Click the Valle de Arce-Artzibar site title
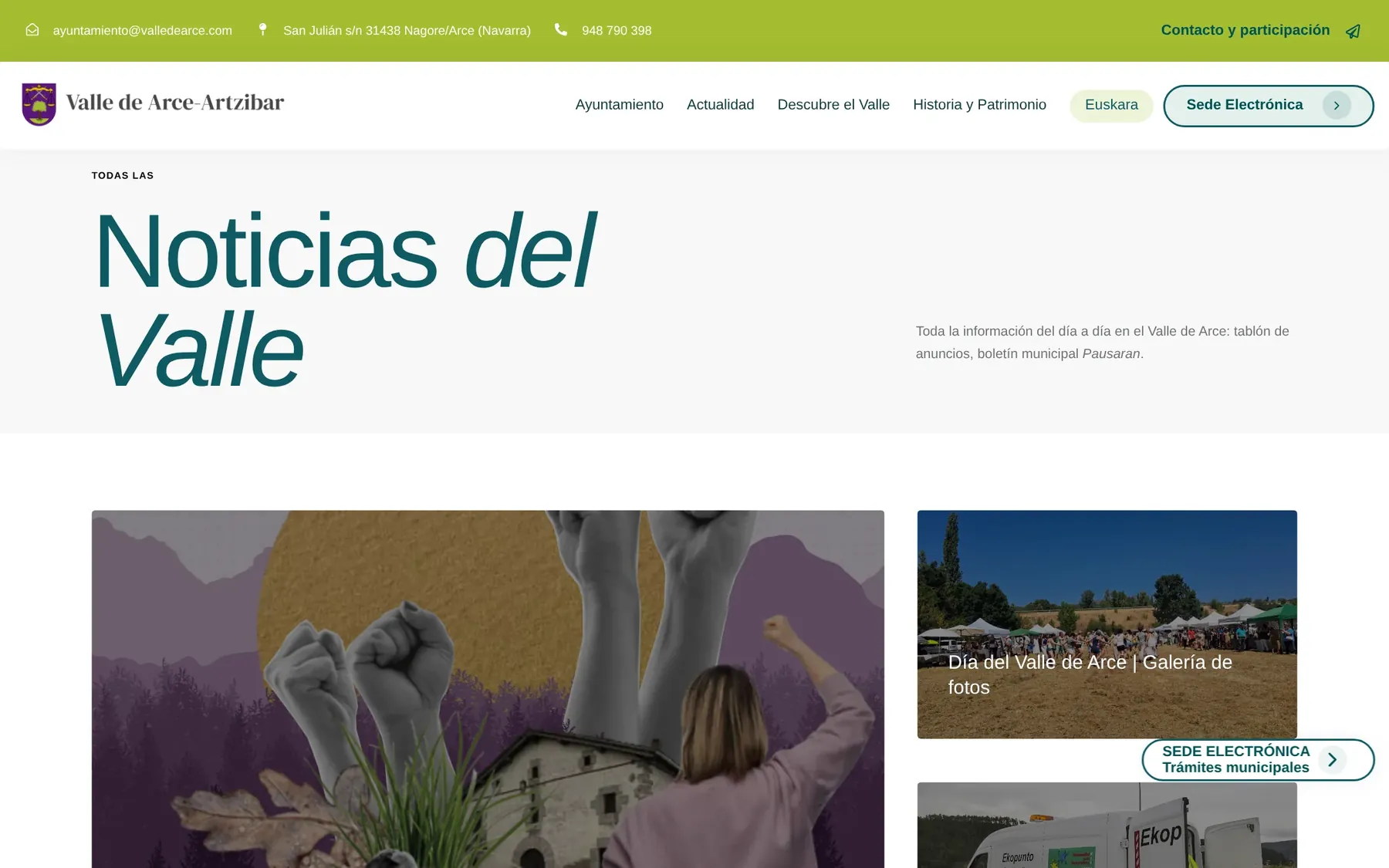Viewport: 1389px width, 868px height. (x=175, y=103)
